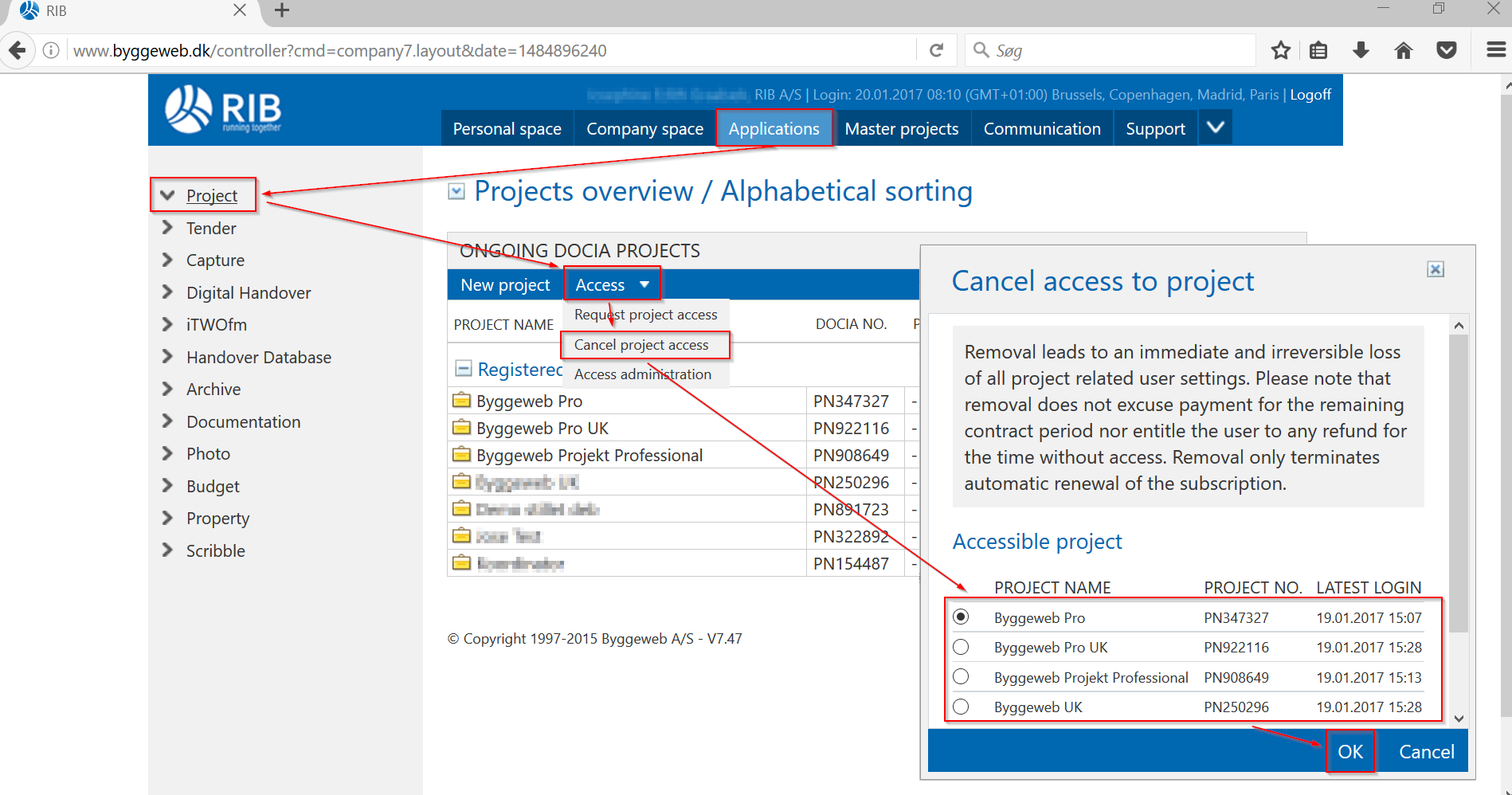
Task: Select Byggeweb Pro UK radio button
Action: 961,647
